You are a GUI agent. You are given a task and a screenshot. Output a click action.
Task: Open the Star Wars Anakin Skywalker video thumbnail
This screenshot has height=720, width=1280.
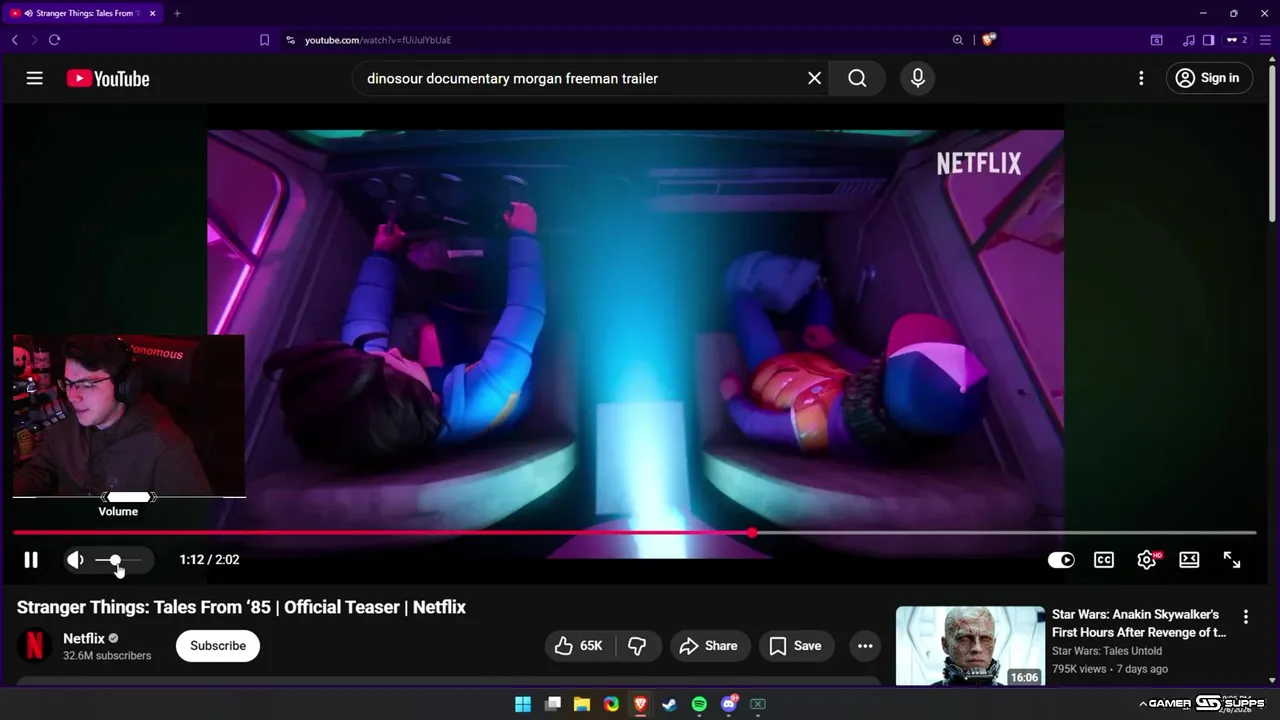pyautogui.click(x=970, y=646)
